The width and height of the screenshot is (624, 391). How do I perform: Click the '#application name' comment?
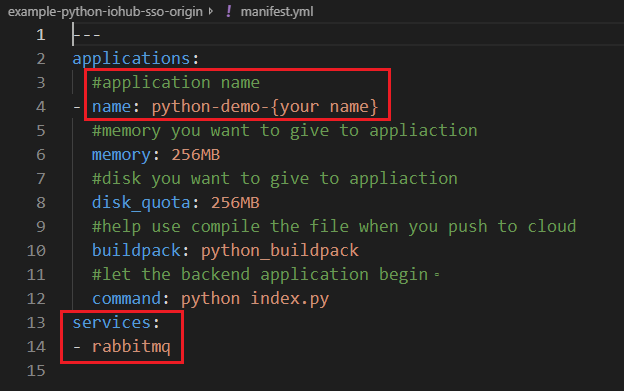[176, 83]
